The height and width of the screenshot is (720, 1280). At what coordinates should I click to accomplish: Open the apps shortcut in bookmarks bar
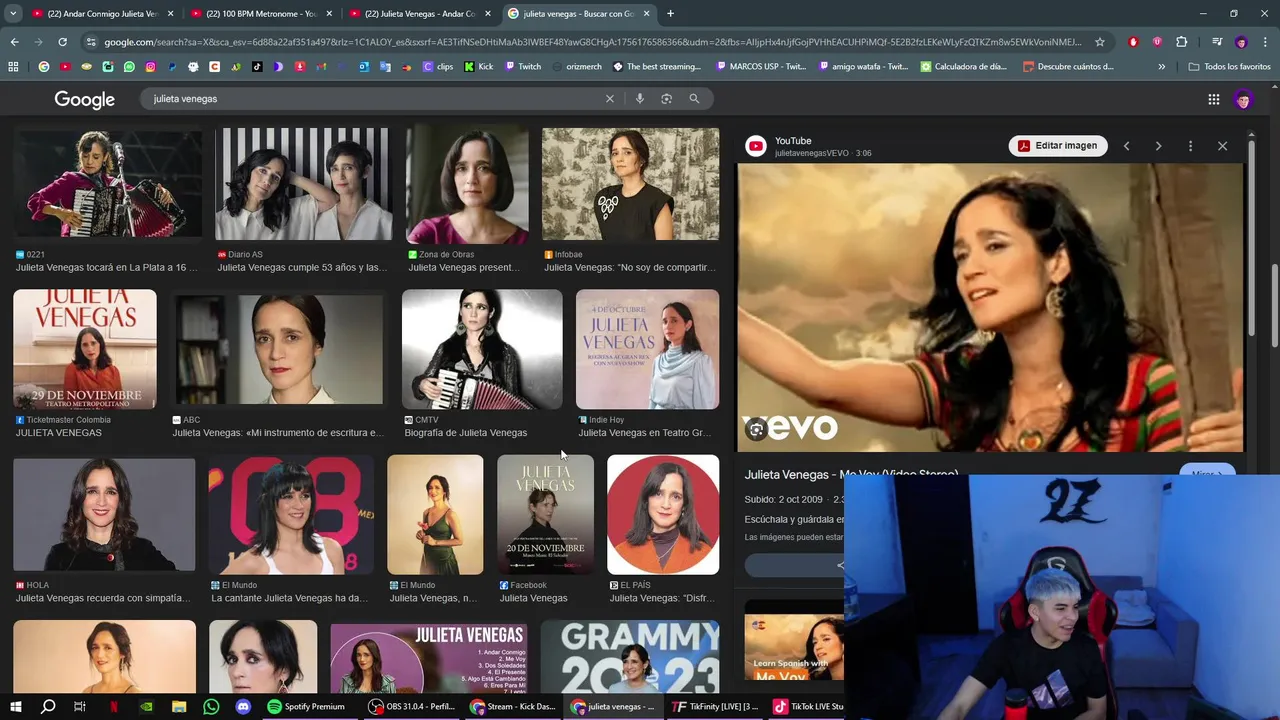pyautogui.click(x=13, y=67)
